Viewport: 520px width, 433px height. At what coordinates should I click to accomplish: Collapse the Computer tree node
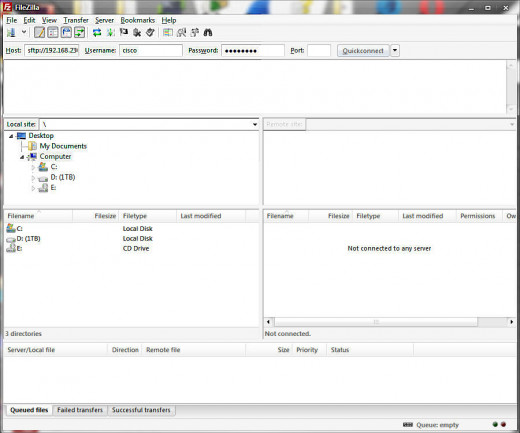(x=22, y=157)
